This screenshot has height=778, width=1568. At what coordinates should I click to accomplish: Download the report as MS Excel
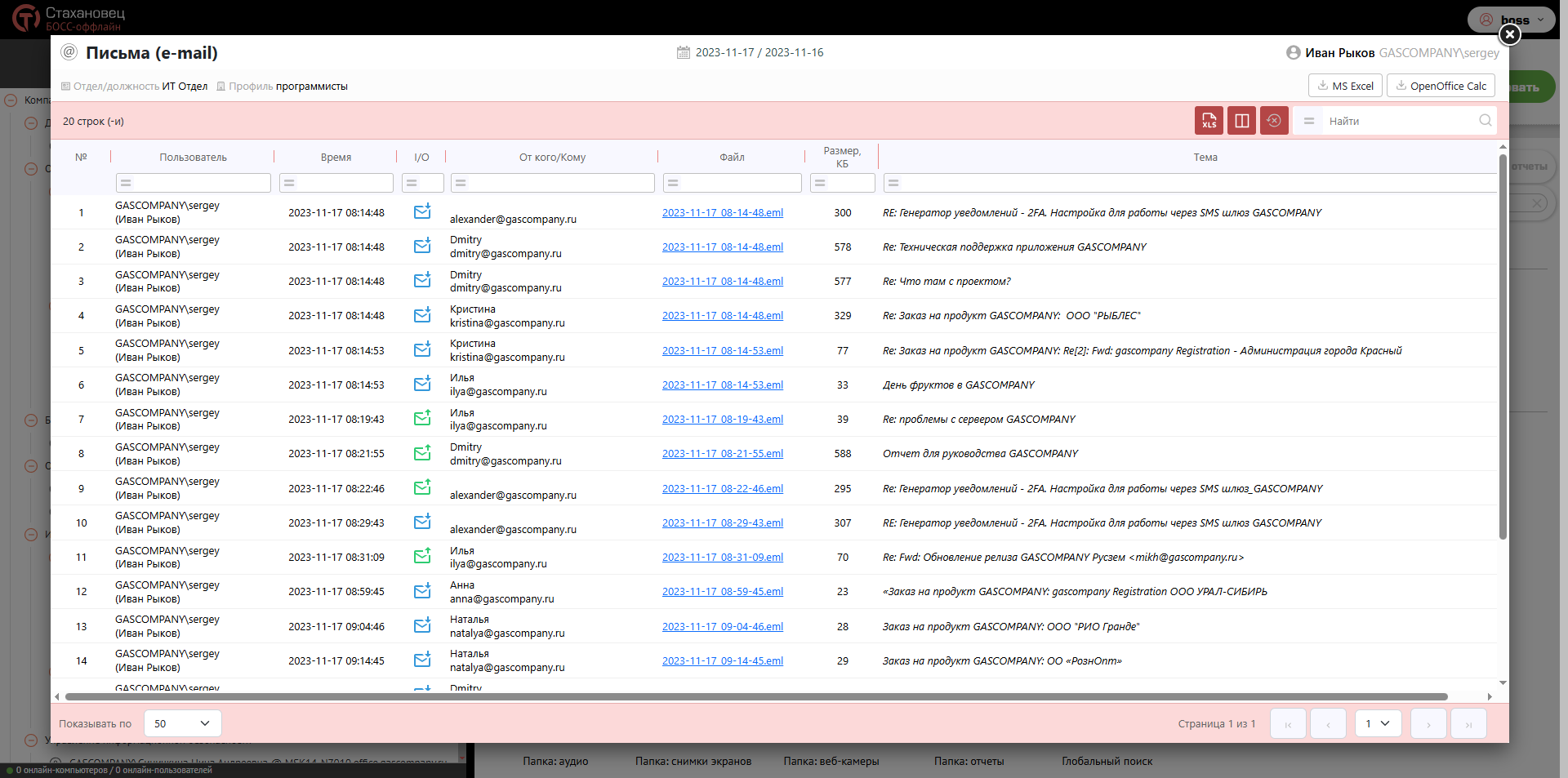coord(1345,86)
